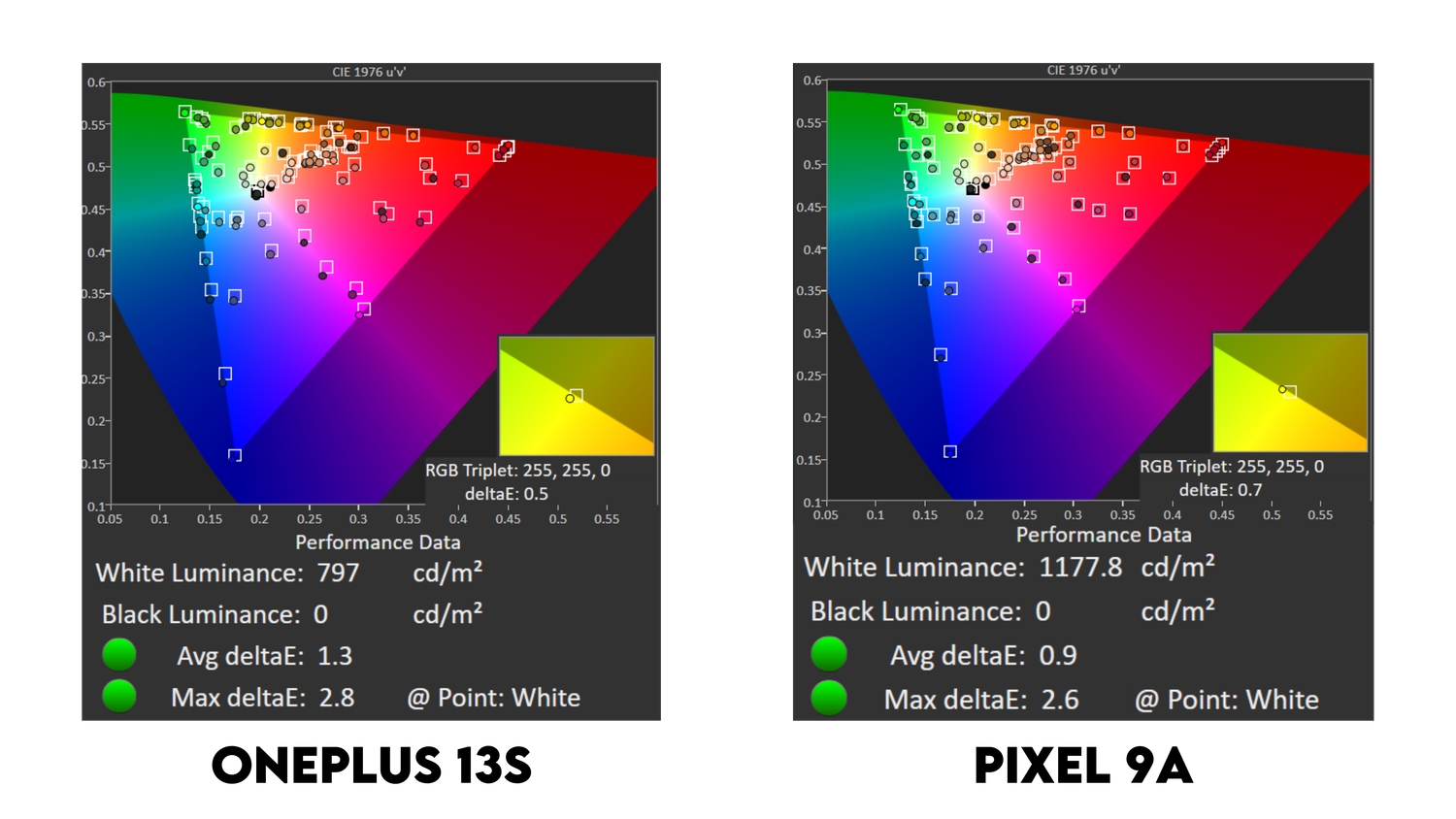Image resolution: width=1456 pixels, height=819 pixels.
Task: Click the Max deltaE 2.8 reading
Action: click(336, 698)
